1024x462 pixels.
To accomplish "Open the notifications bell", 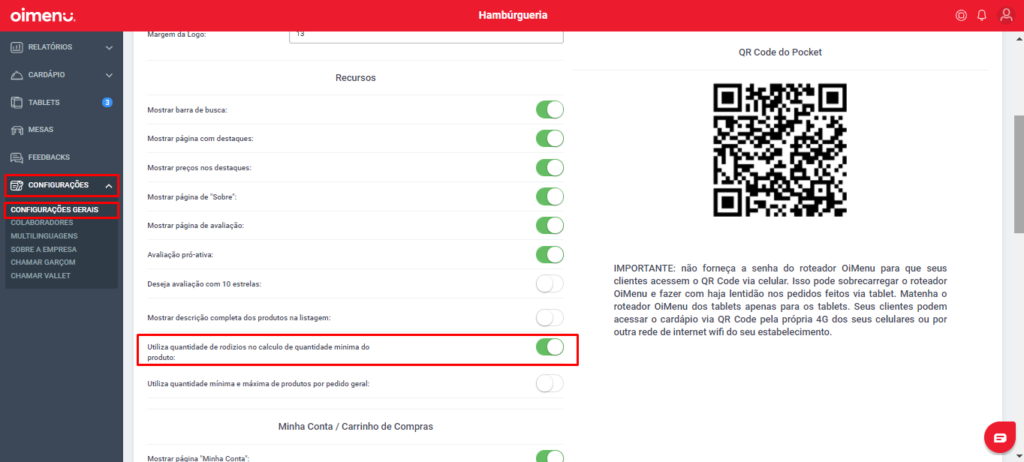I will 982,16.
